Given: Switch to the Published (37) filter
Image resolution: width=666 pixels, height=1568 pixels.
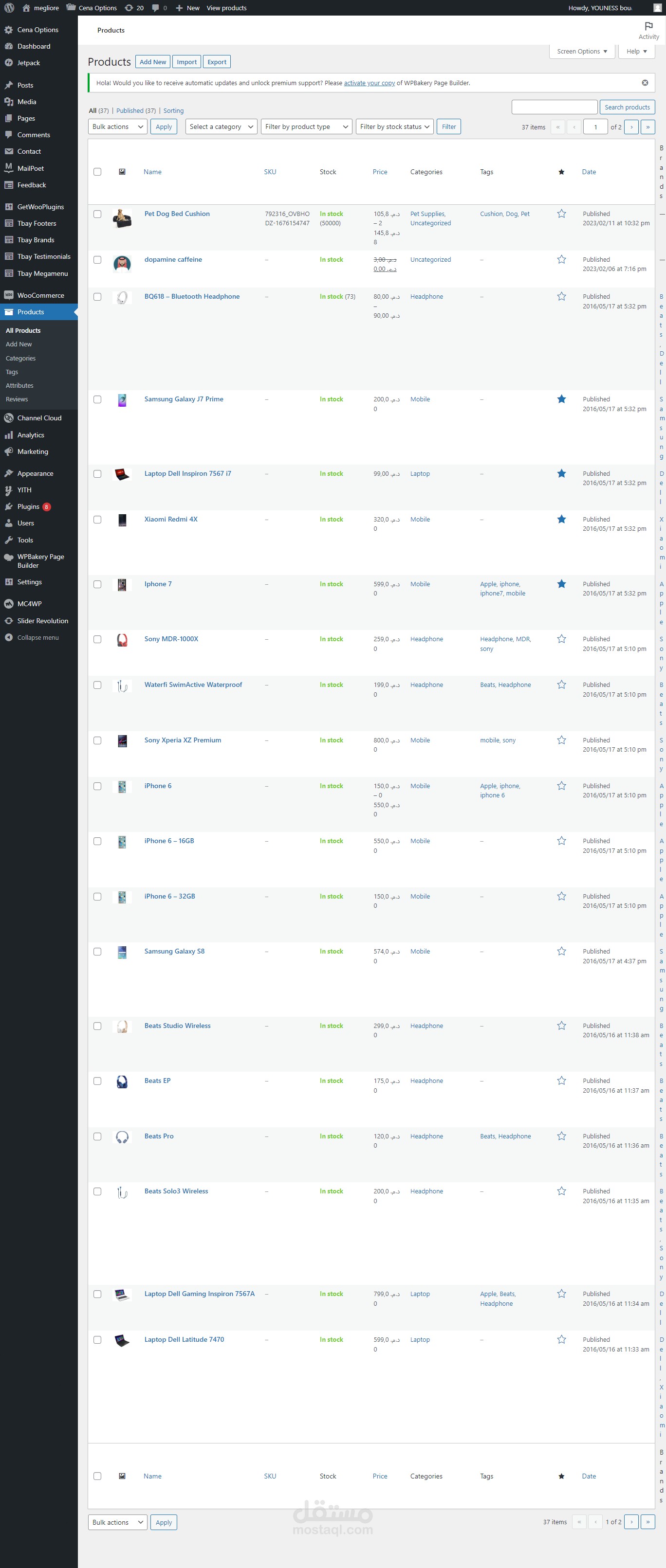Looking at the screenshot, I should 136,111.
